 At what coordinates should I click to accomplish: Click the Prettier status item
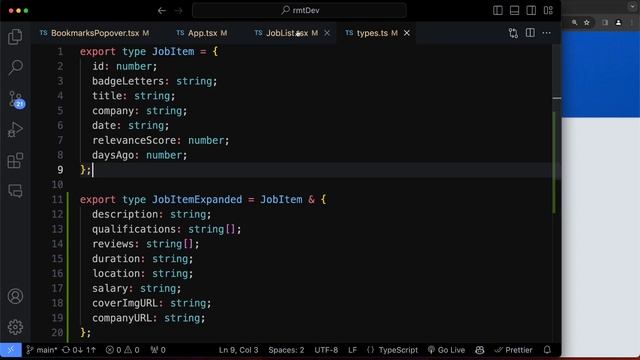tap(513, 350)
